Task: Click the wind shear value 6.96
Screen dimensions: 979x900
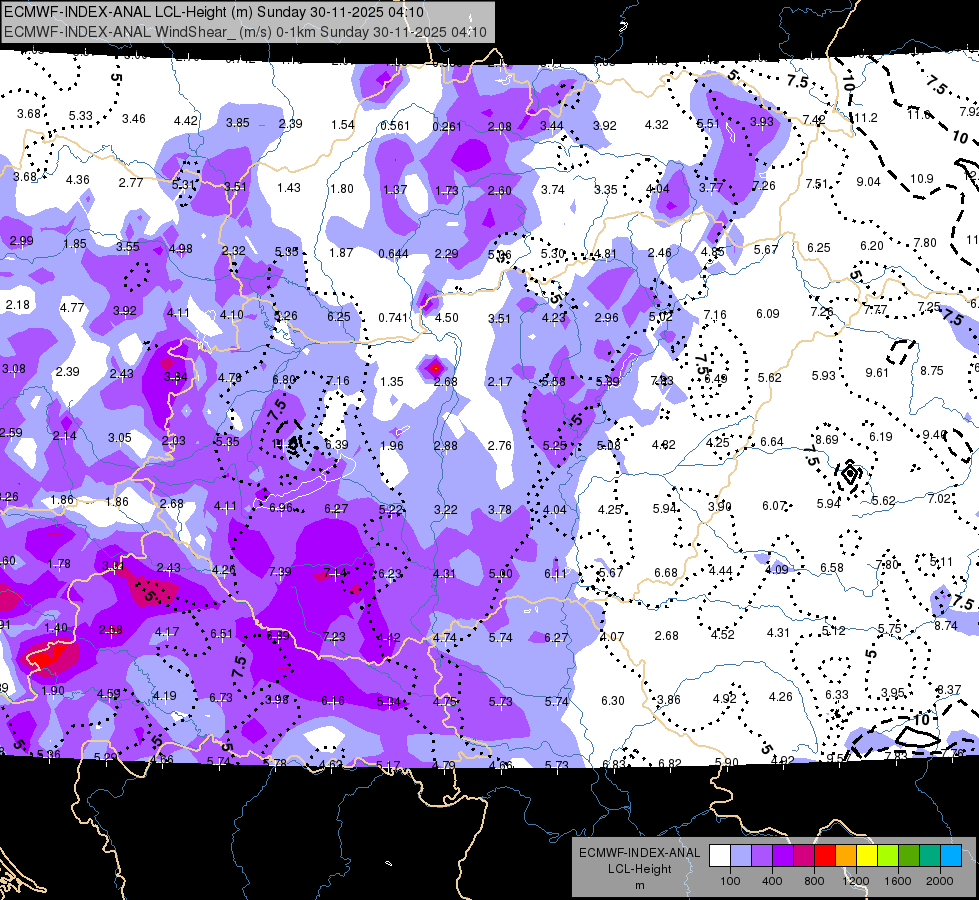Action: pos(281,508)
